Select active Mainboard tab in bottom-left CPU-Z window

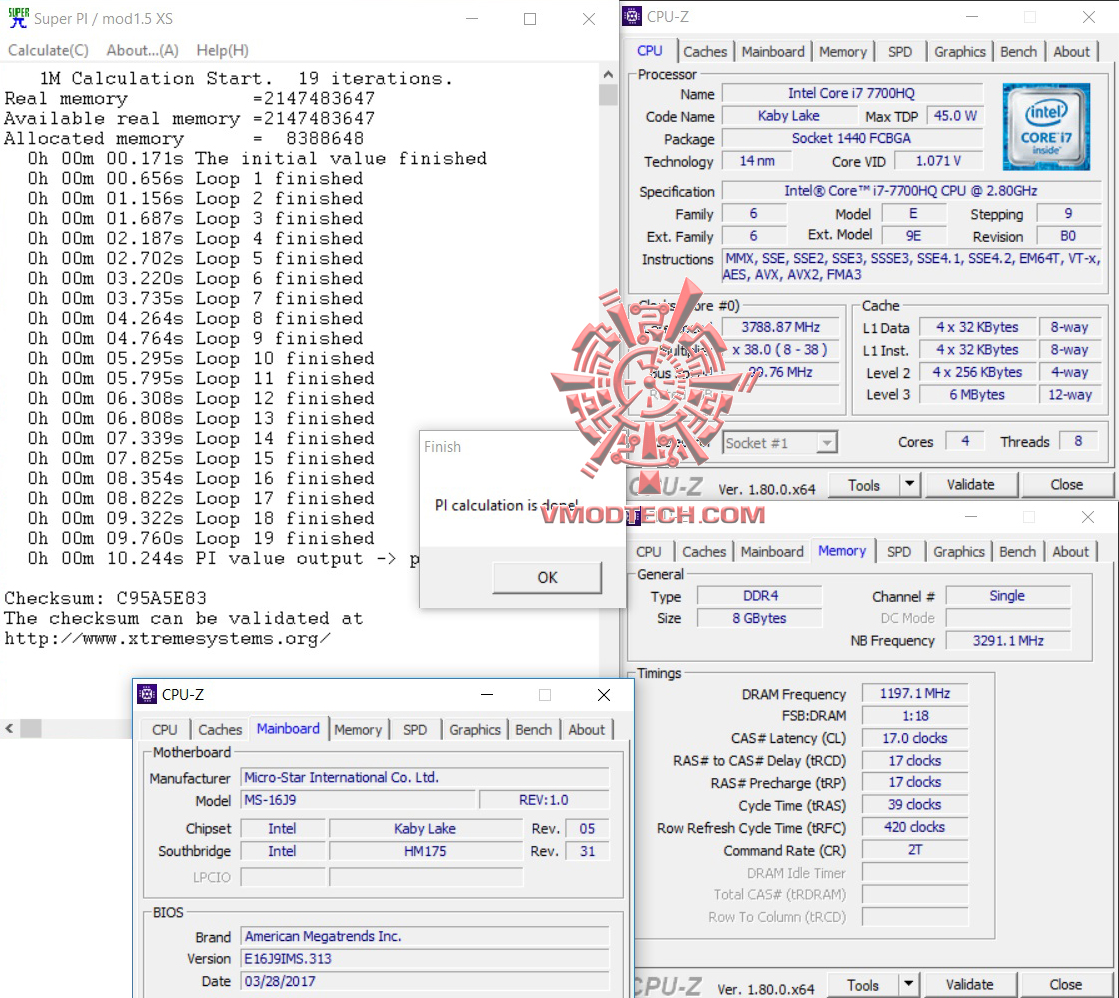[288, 729]
